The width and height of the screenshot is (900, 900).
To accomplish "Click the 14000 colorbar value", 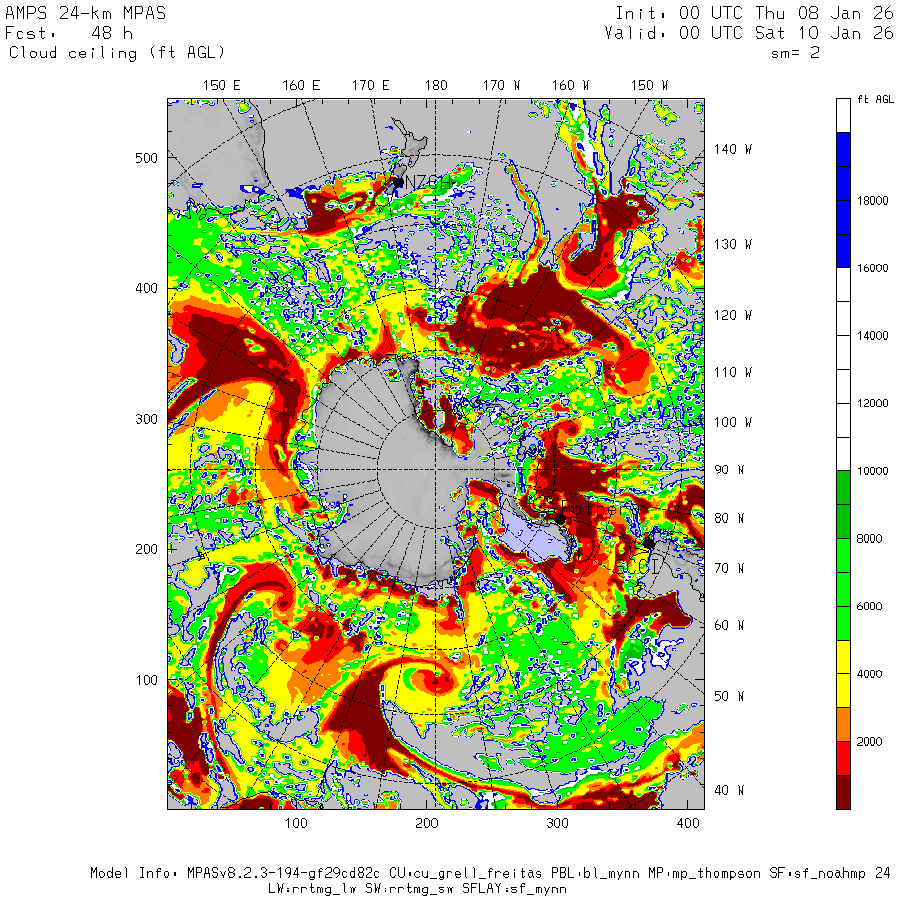I will pyautogui.click(x=872, y=336).
